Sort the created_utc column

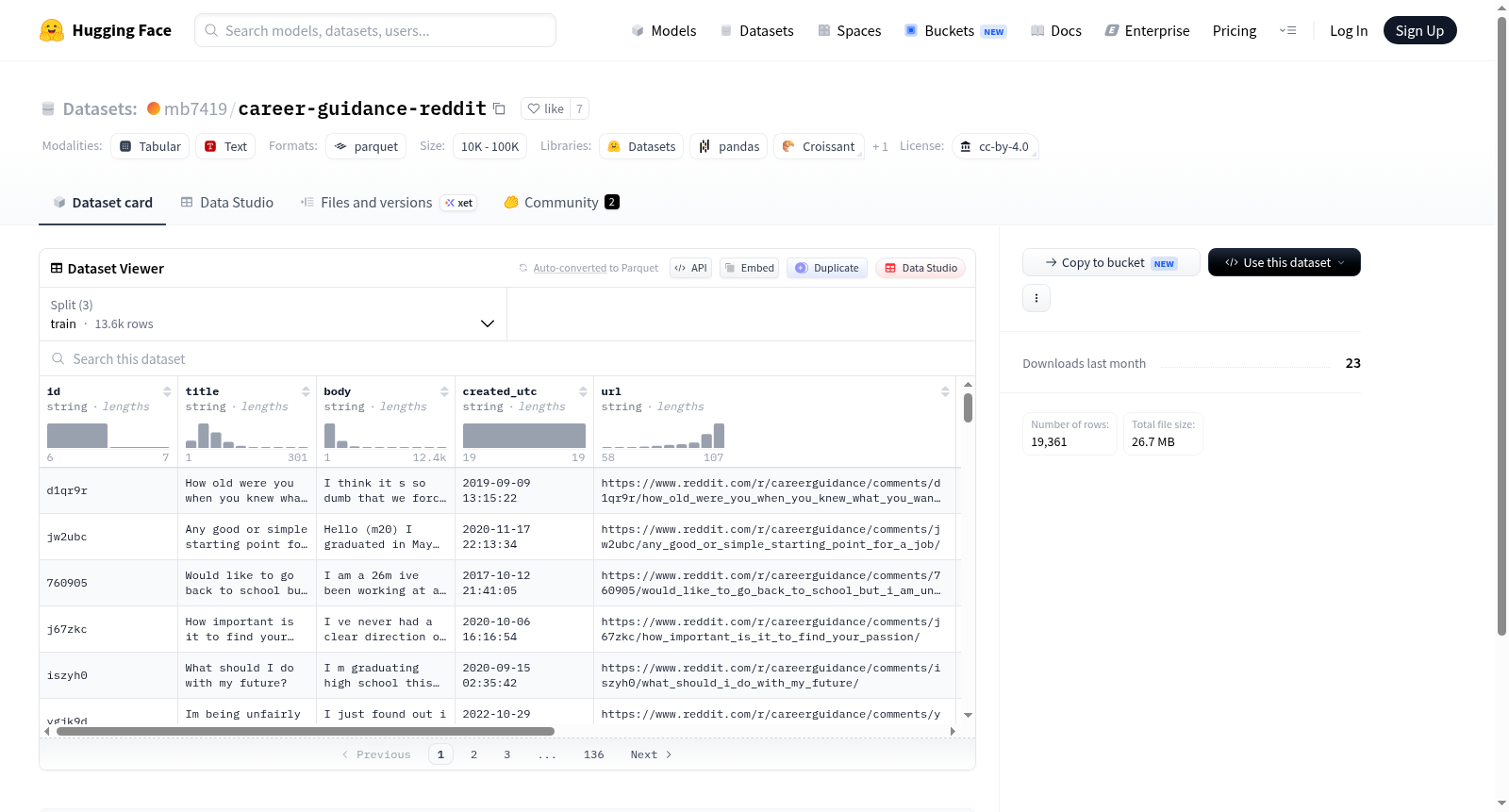[583, 391]
